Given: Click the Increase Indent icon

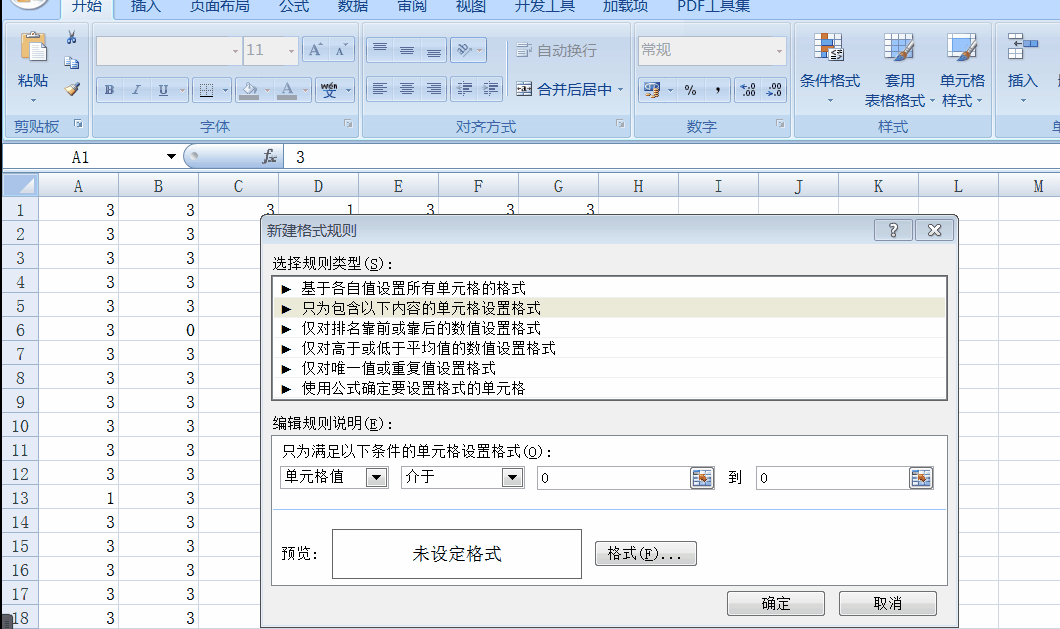Looking at the screenshot, I should (x=490, y=89).
